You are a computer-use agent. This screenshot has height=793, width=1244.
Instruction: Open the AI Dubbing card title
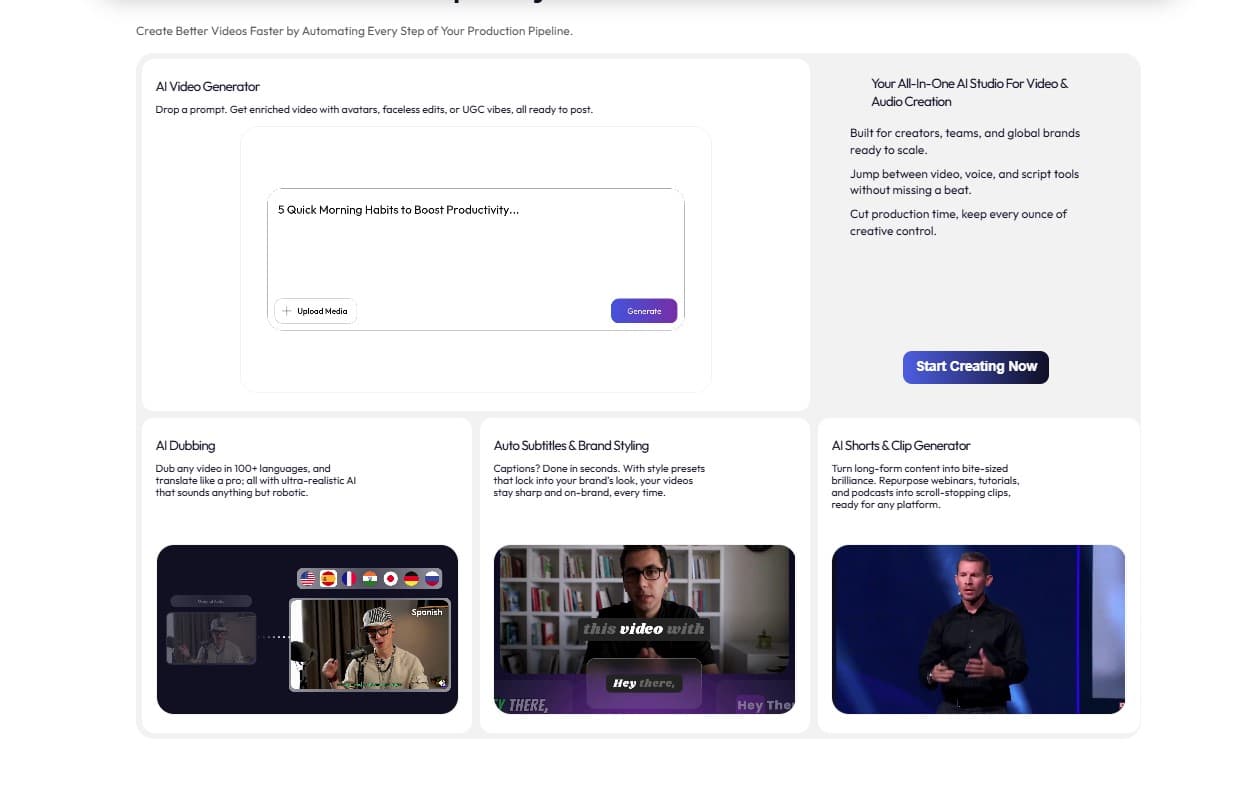pyautogui.click(x=185, y=446)
